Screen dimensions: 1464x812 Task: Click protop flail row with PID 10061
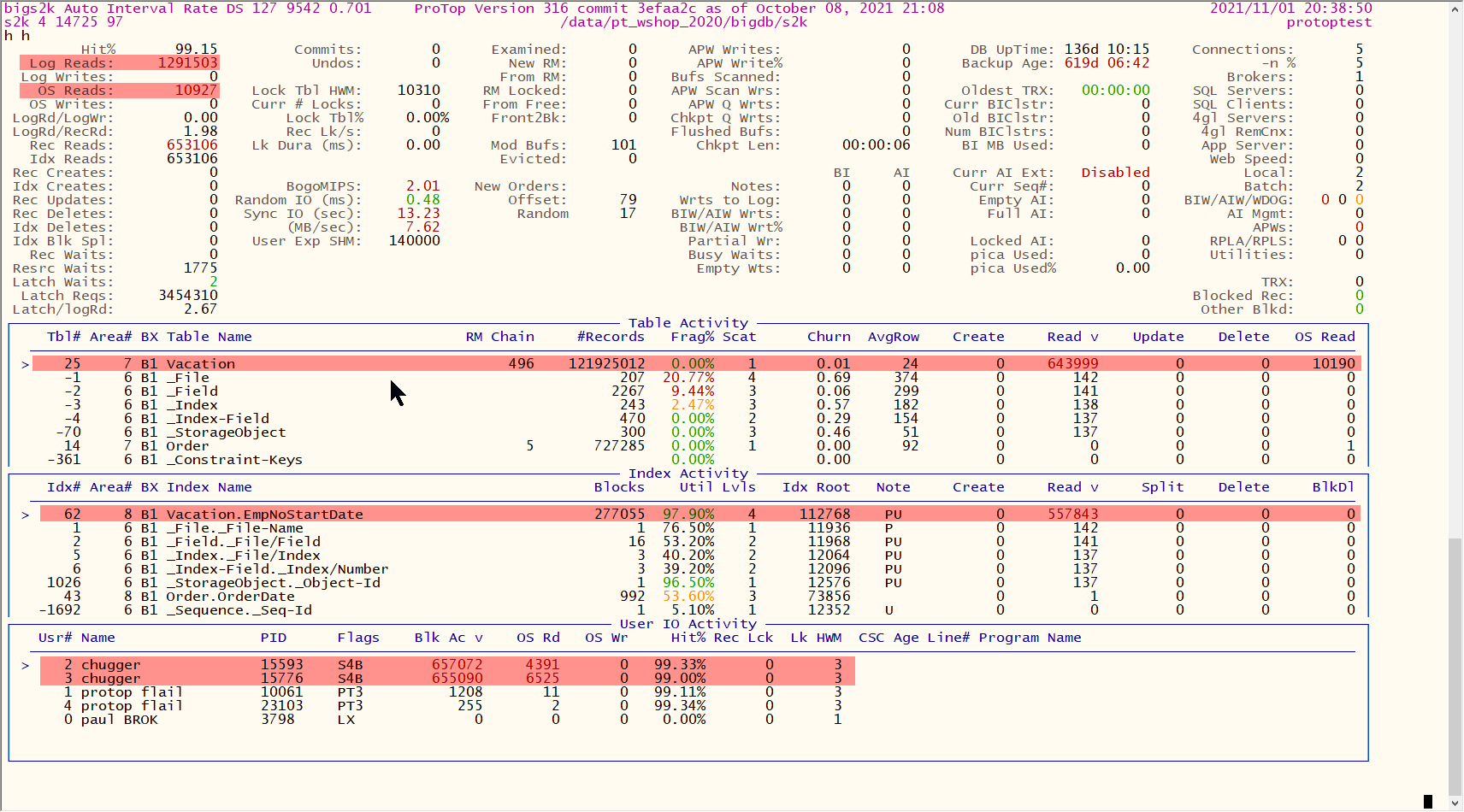(x=447, y=692)
